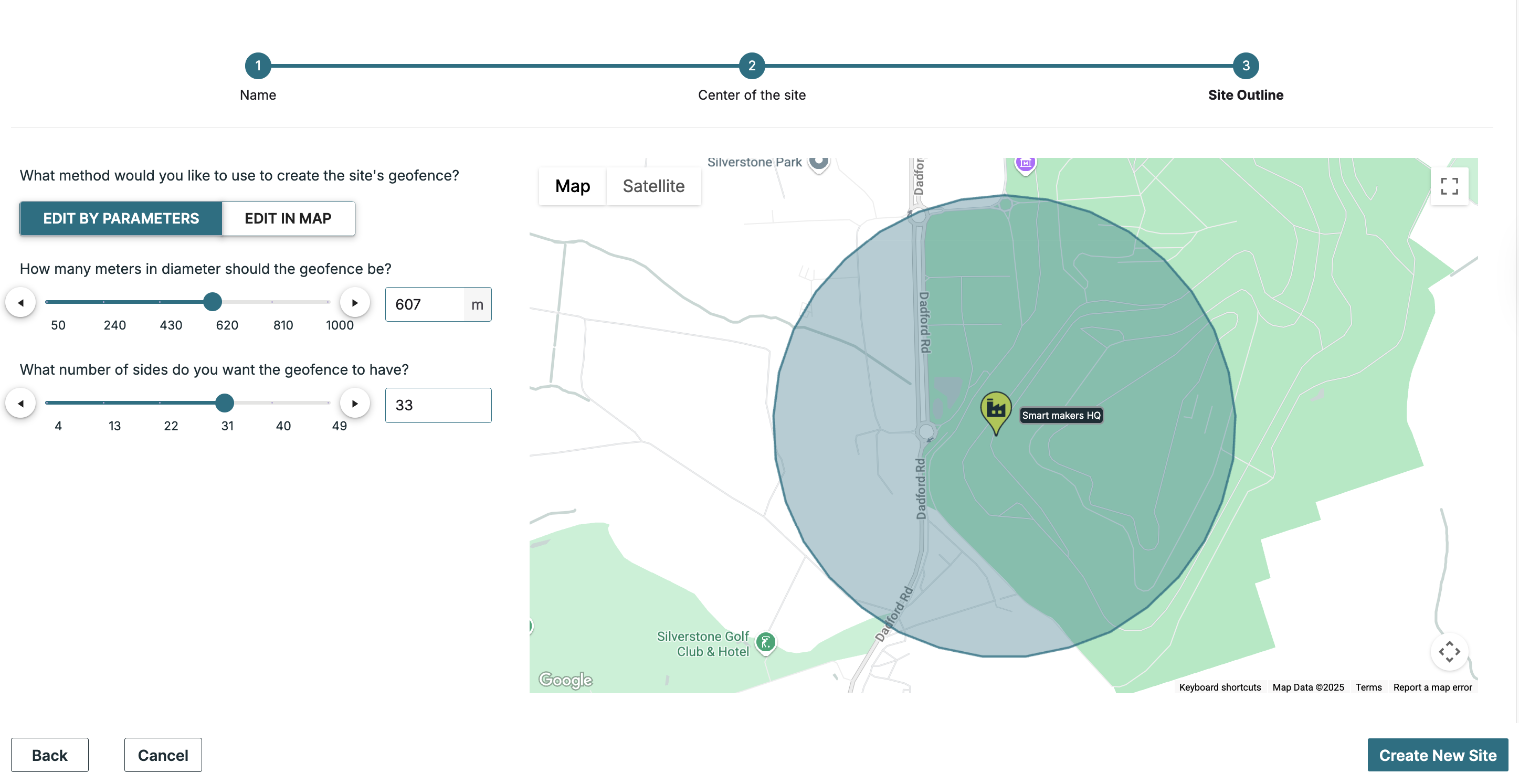The height and width of the screenshot is (784, 1519).
Task: Increase diameter with the right arrow button
Action: pyautogui.click(x=354, y=303)
